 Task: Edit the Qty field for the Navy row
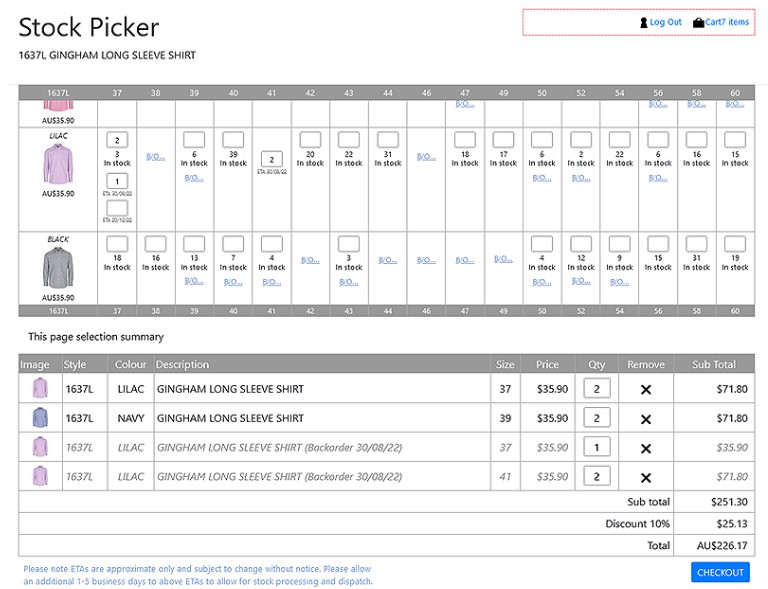coord(596,418)
